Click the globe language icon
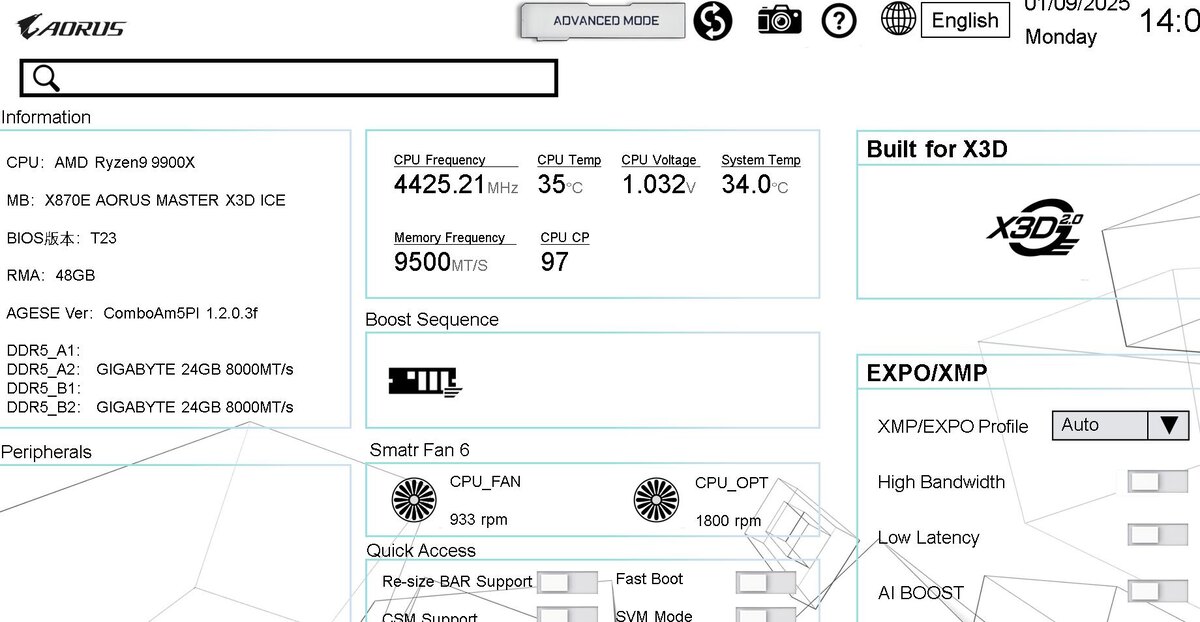The image size is (1200, 622). (898, 19)
